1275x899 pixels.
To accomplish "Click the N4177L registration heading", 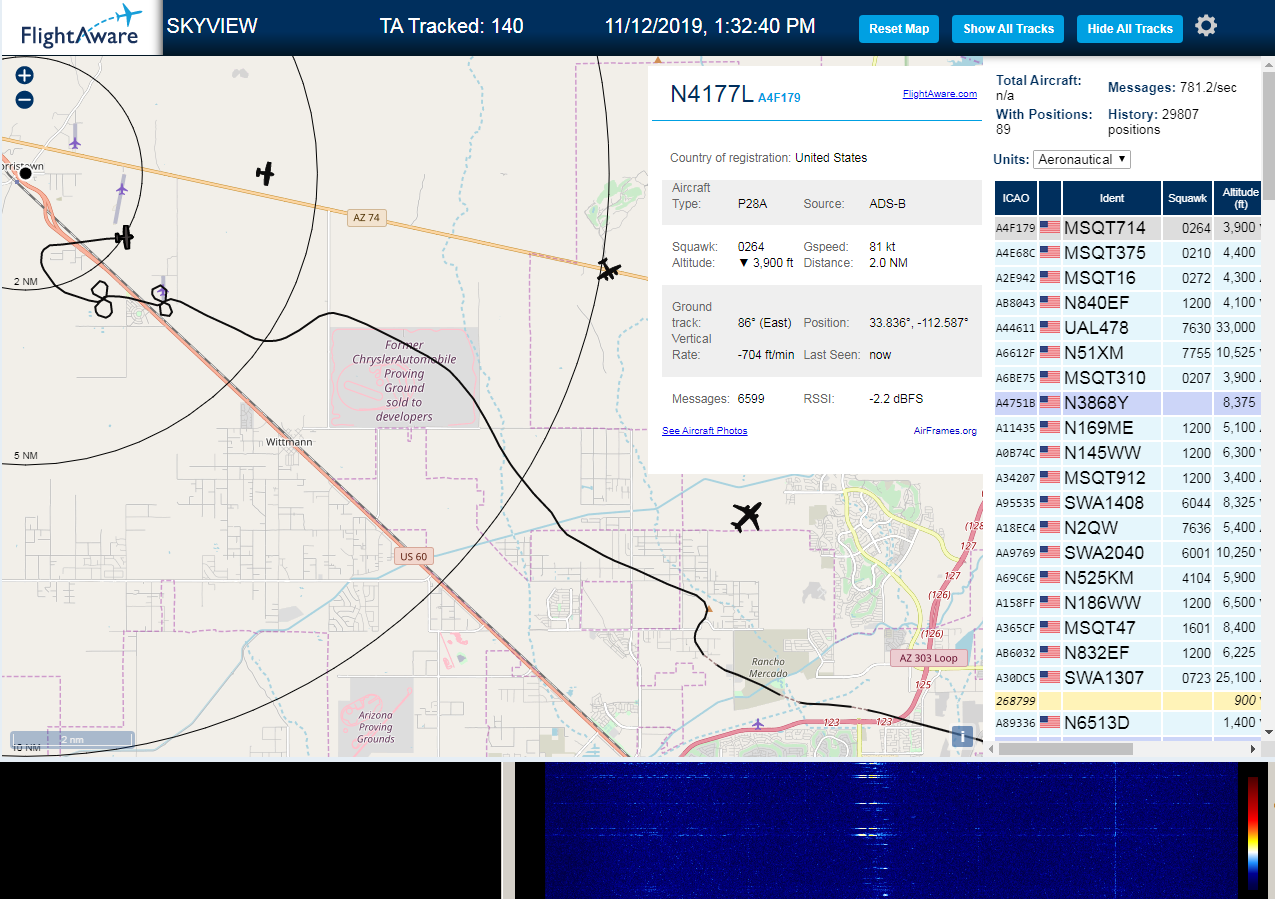I will coord(711,94).
